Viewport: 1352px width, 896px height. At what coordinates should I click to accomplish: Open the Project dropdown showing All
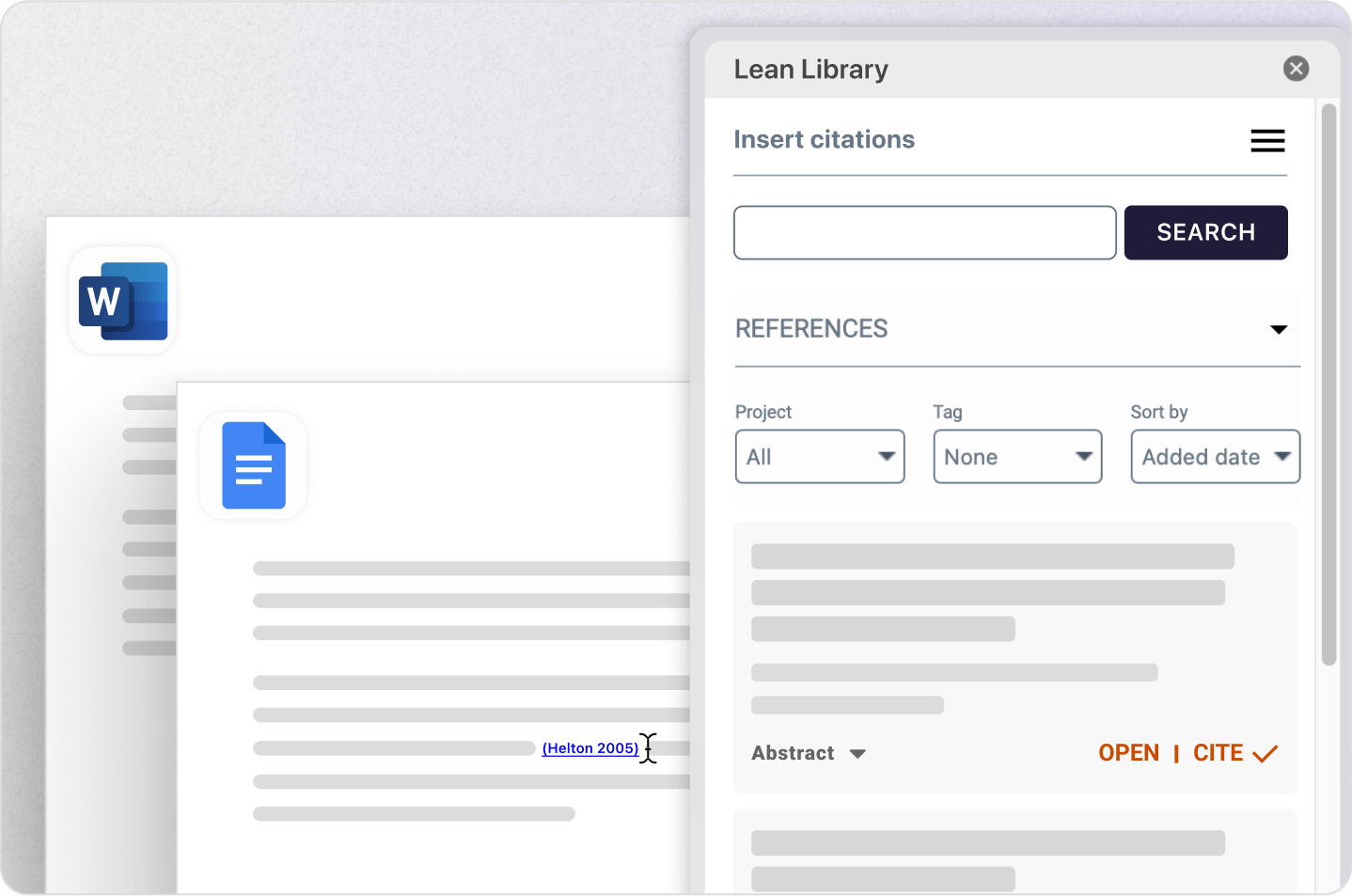(x=819, y=457)
